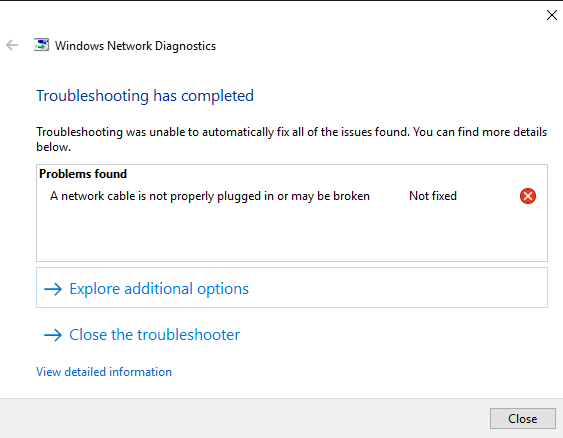Choose Close the troubleshooter
563x438 pixels.
tap(154, 335)
